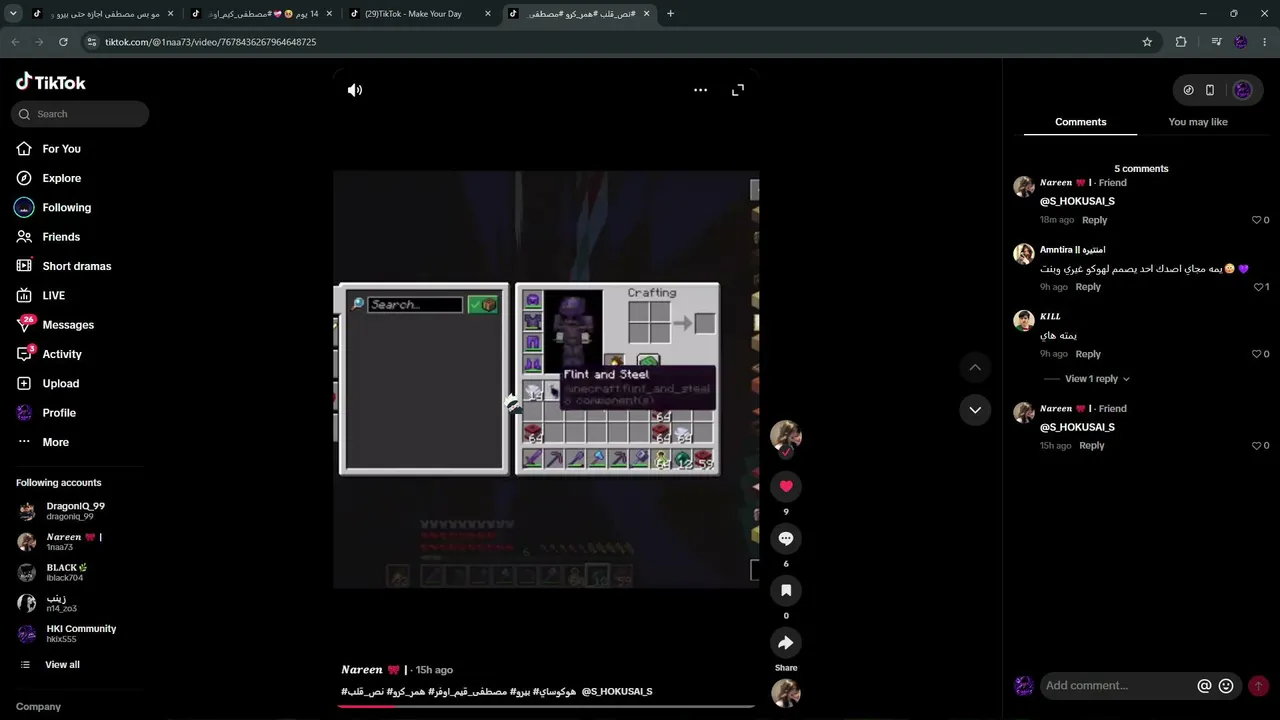
Task: Open Short dramas section
Action: click(x=76, y=266)
